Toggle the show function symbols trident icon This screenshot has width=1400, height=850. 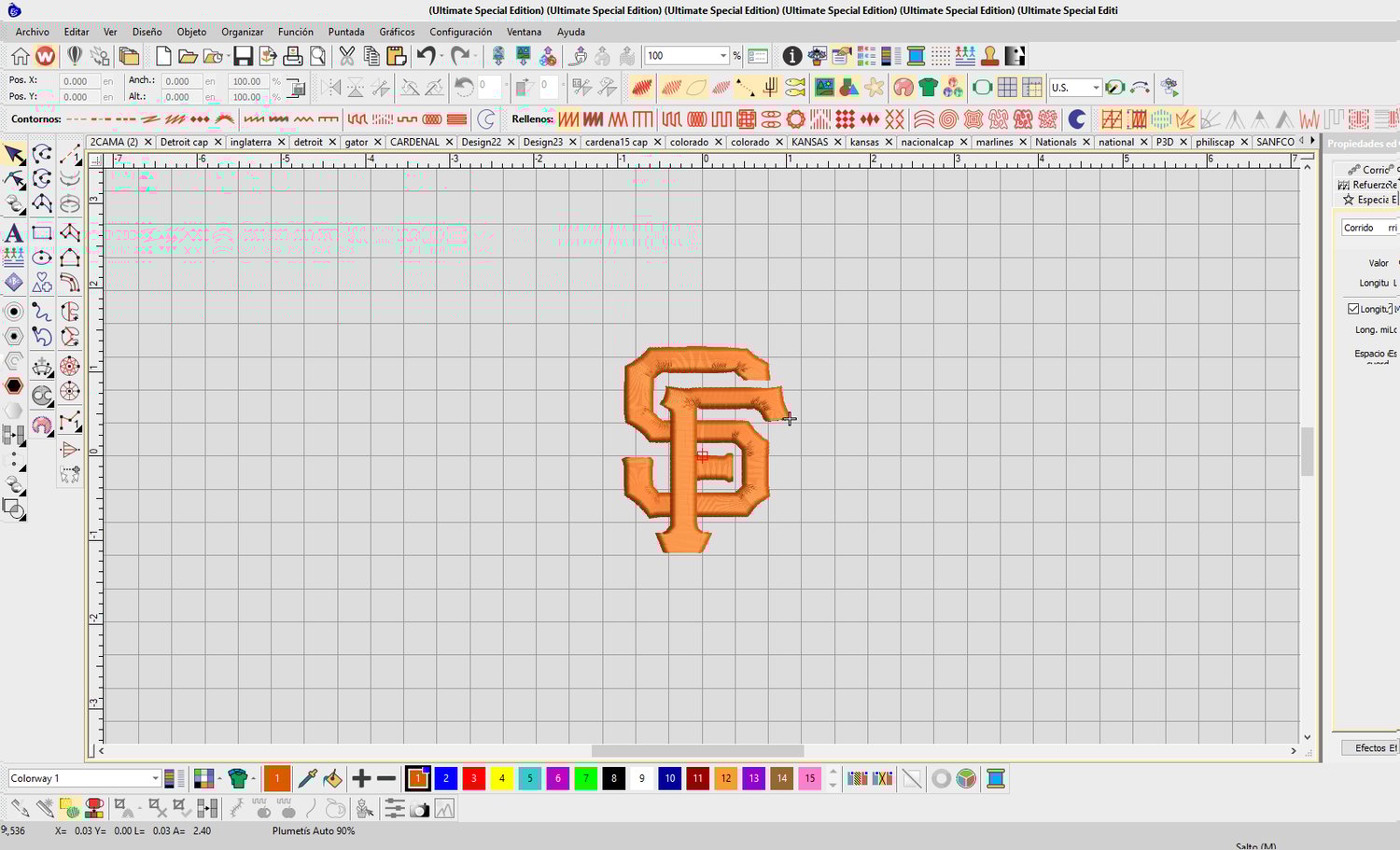click(x=771, y=88)
